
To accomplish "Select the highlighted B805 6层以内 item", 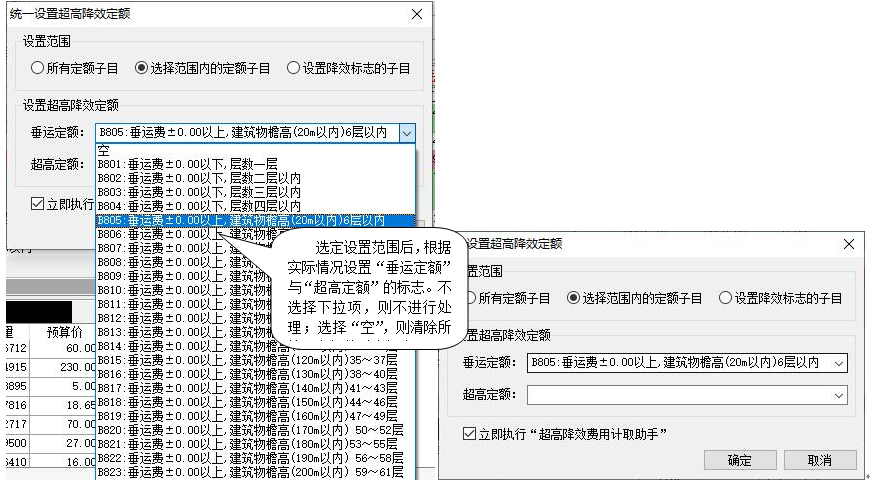I will (240, 220).
